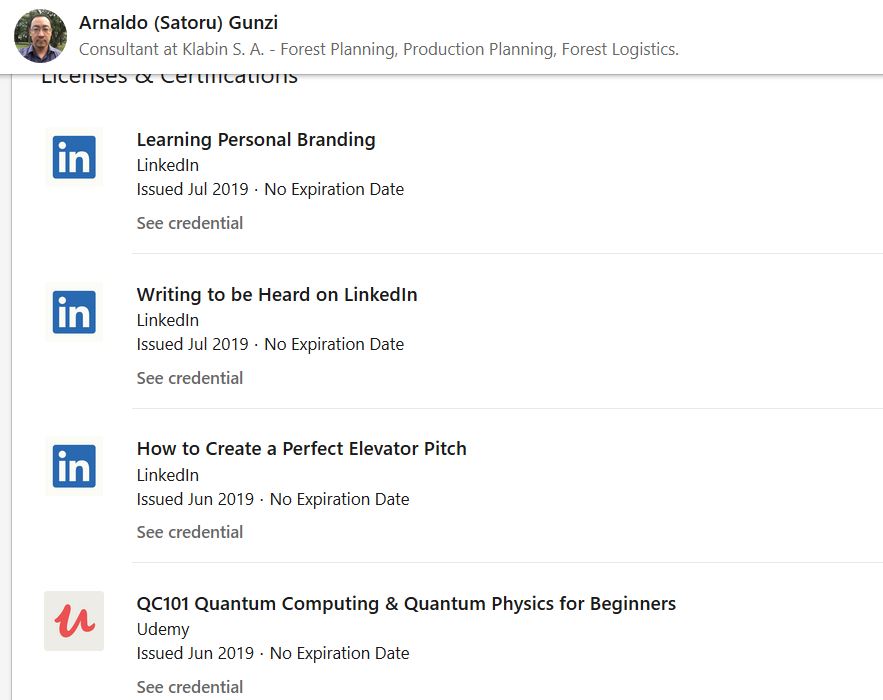Open How to Create a Perfect Elevator Pitch
The height and width of the screenshot is (700, 883).
pyautogui.click(x=301, y=449)
